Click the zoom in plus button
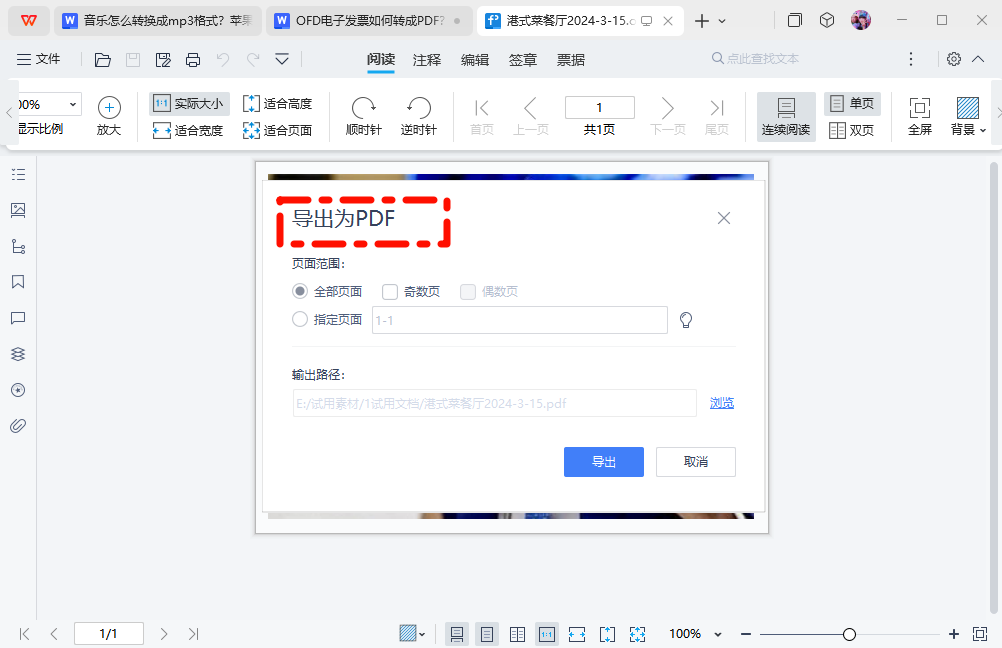The width and height of the screenshot is (1002, 648). [954, 634]
